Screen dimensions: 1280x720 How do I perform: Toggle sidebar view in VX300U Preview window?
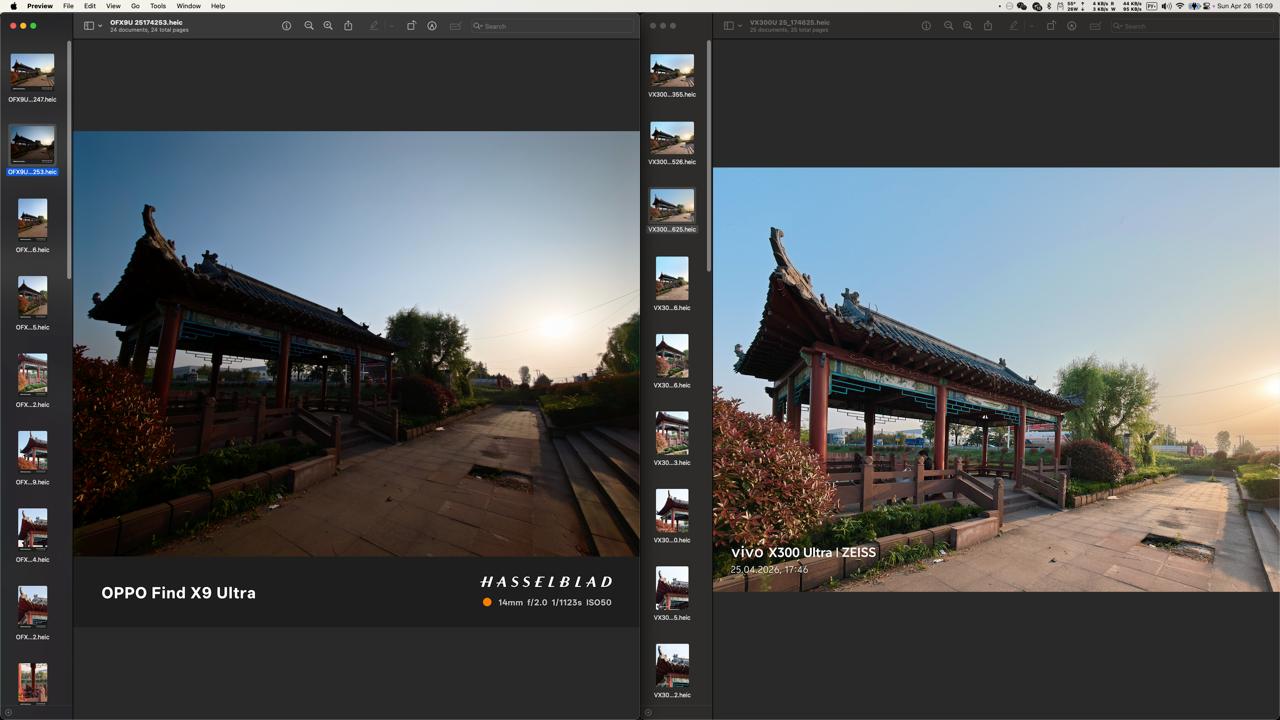[x=728, y=26]
